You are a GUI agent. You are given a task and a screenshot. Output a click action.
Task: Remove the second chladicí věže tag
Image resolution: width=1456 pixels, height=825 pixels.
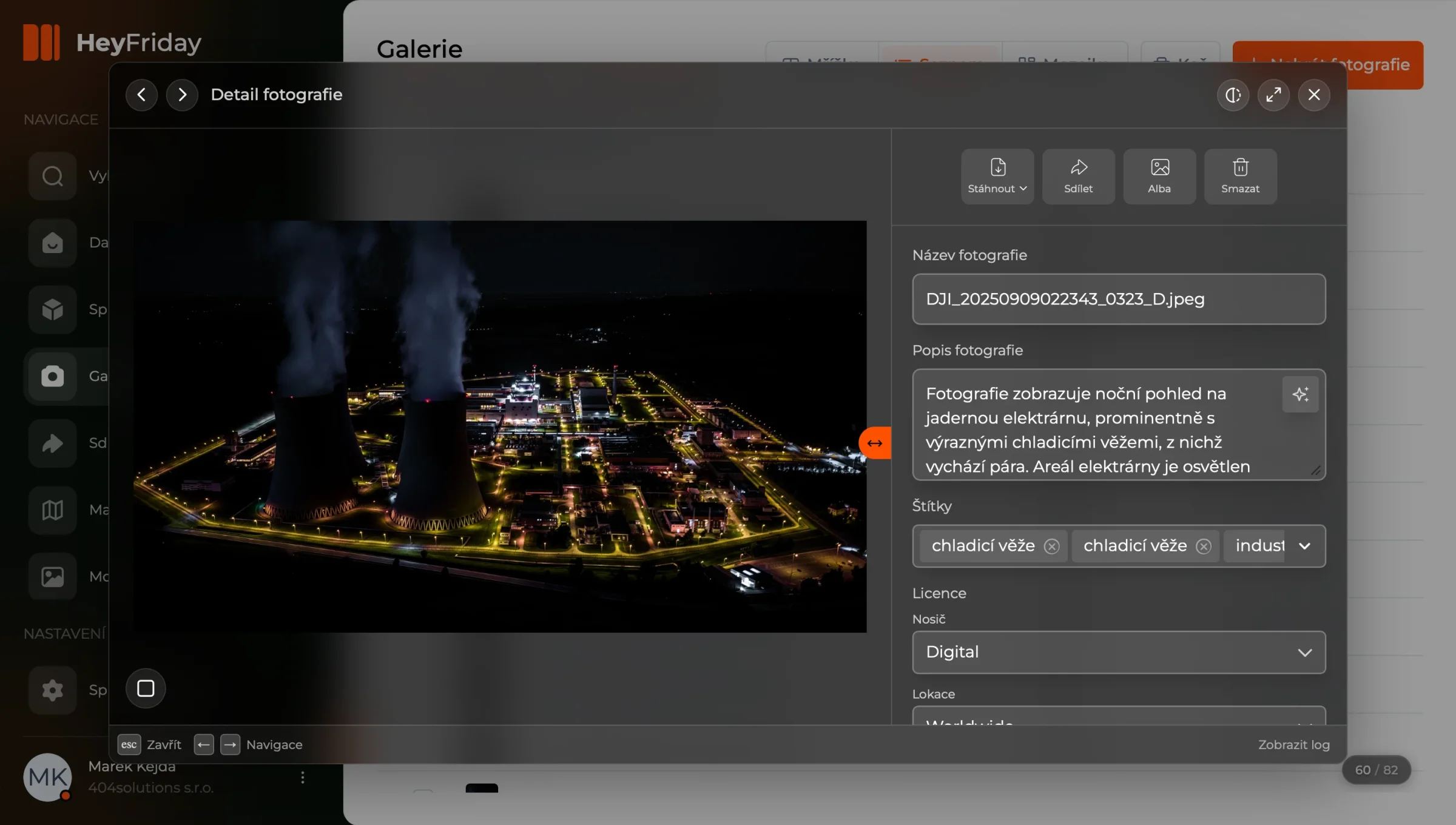click(x=1204, y=547)
